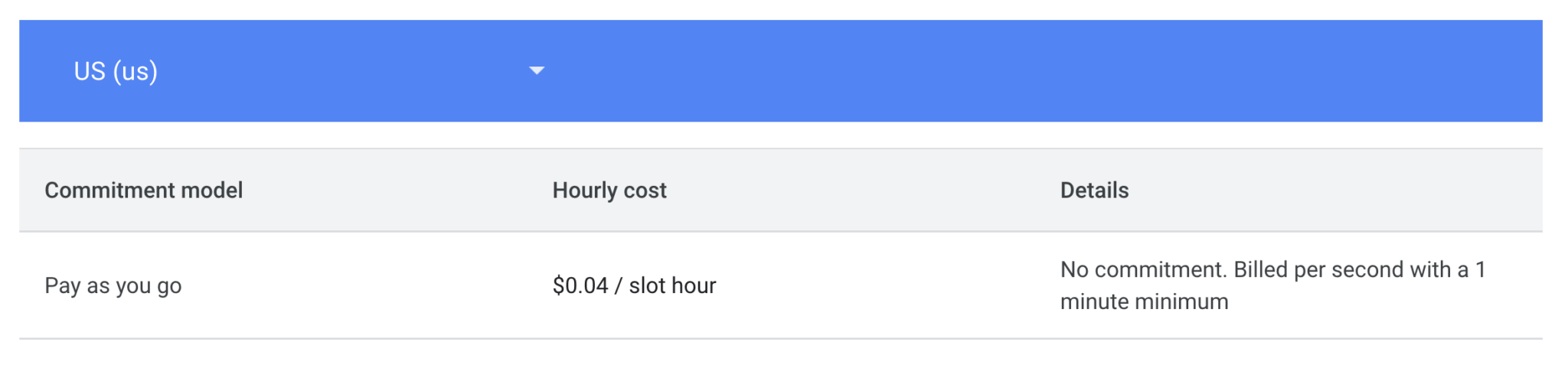Screen dimensions: 1568x381
Task: Select the Pay as you go row
Action: (x=781, y=285)
